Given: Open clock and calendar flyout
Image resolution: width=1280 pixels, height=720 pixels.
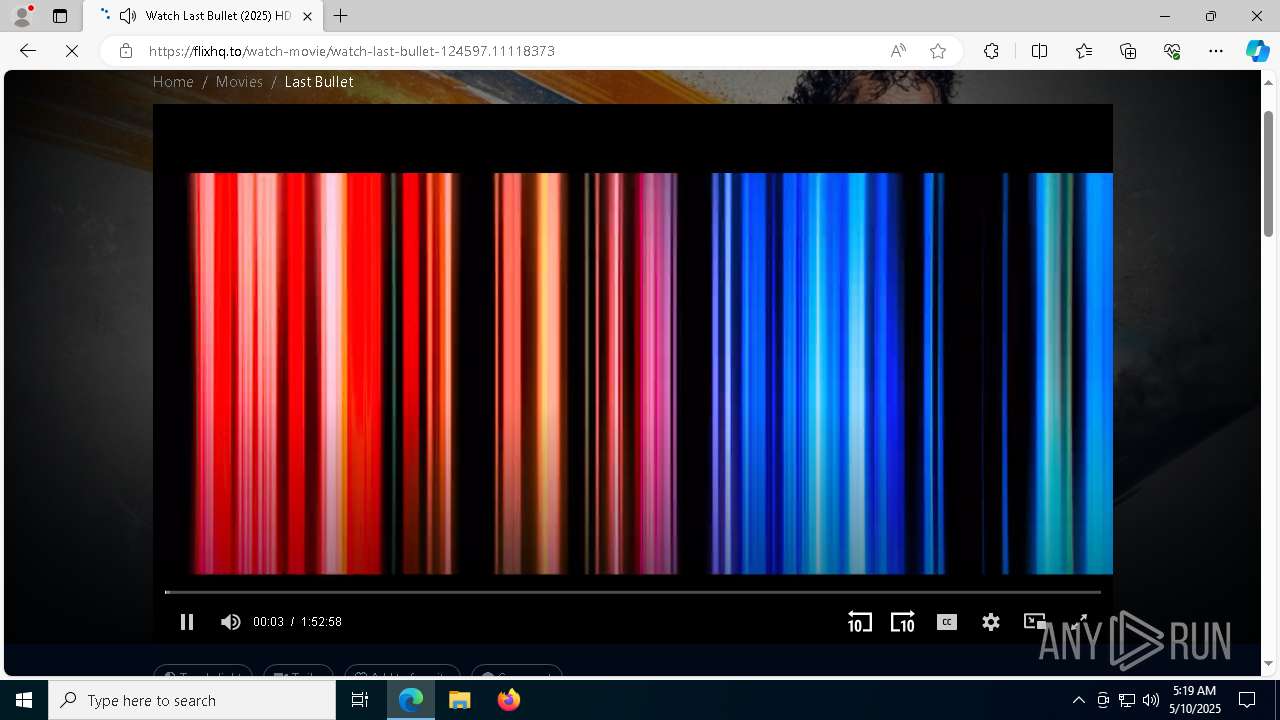Looking at the screenshot, I should (1196, 700).
